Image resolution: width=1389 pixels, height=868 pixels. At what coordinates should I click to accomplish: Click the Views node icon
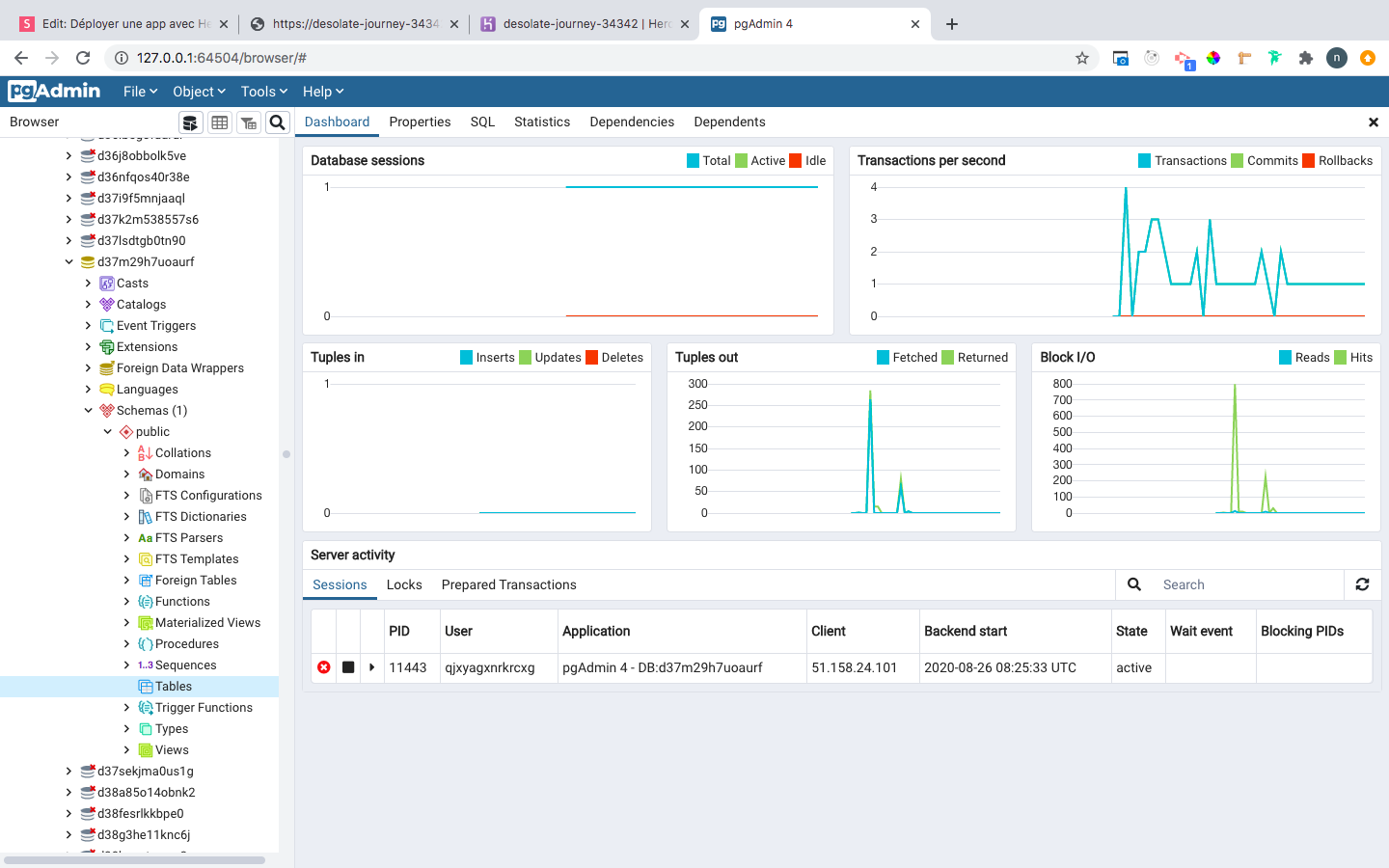[146, 750]
